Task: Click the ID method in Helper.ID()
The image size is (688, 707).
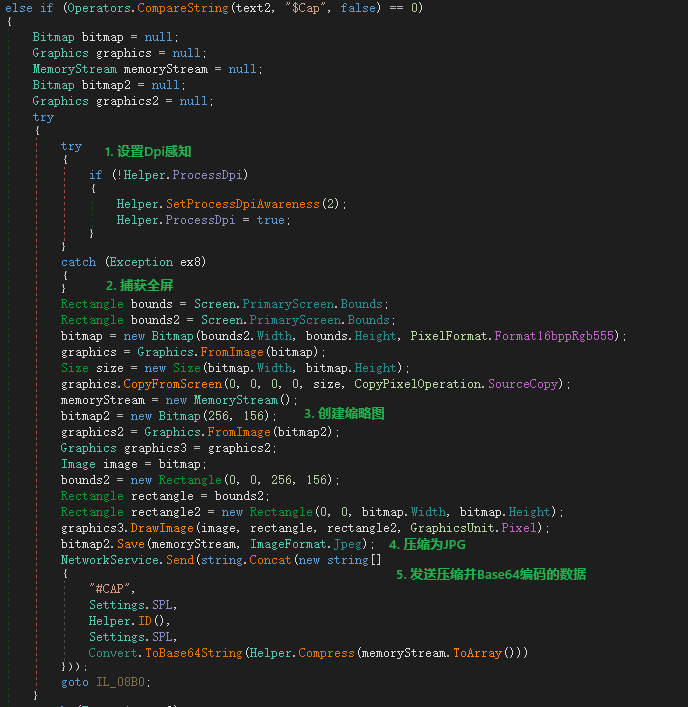Action: coord(145,621)
